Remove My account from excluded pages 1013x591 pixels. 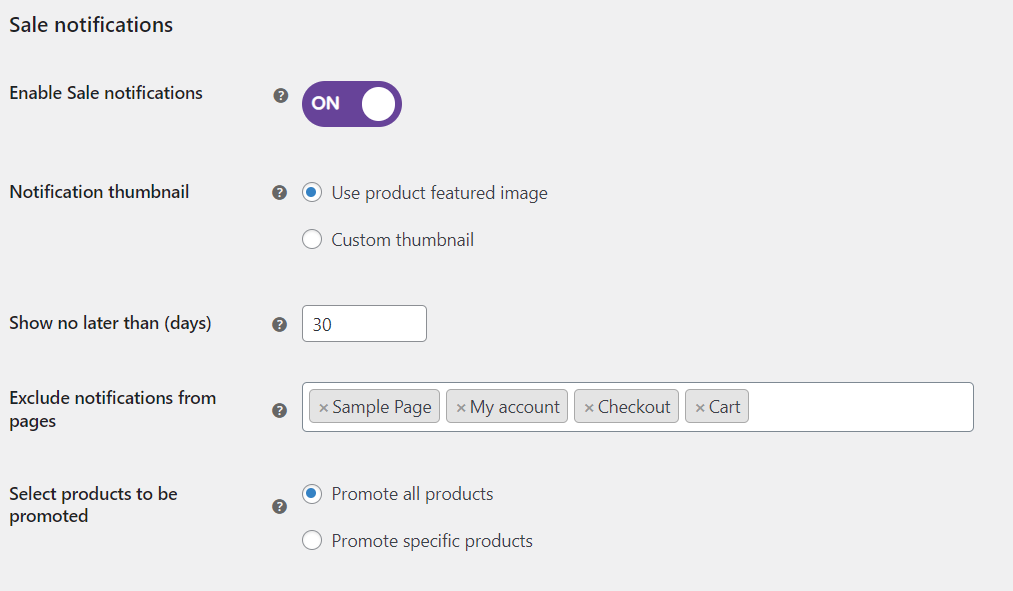[461, 408]
